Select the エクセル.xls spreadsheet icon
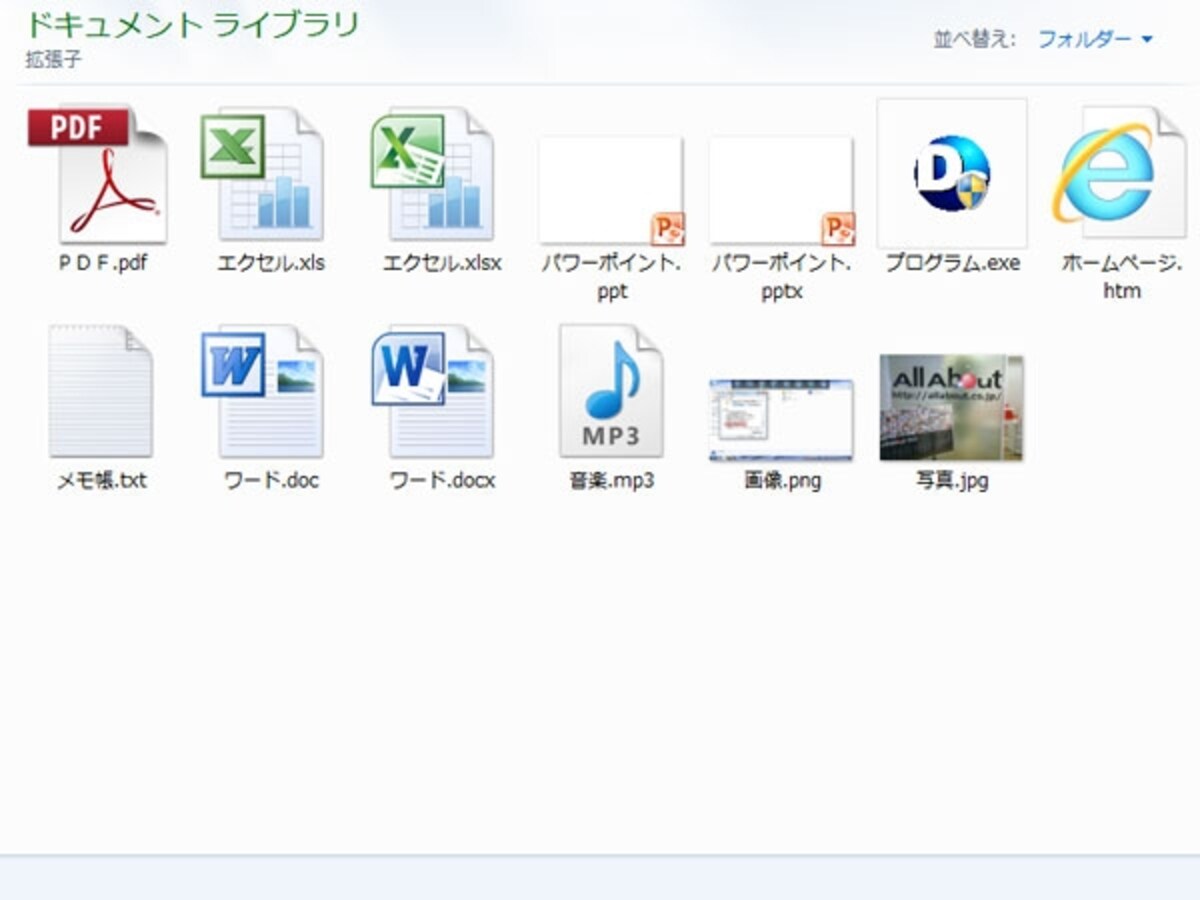 262,174
